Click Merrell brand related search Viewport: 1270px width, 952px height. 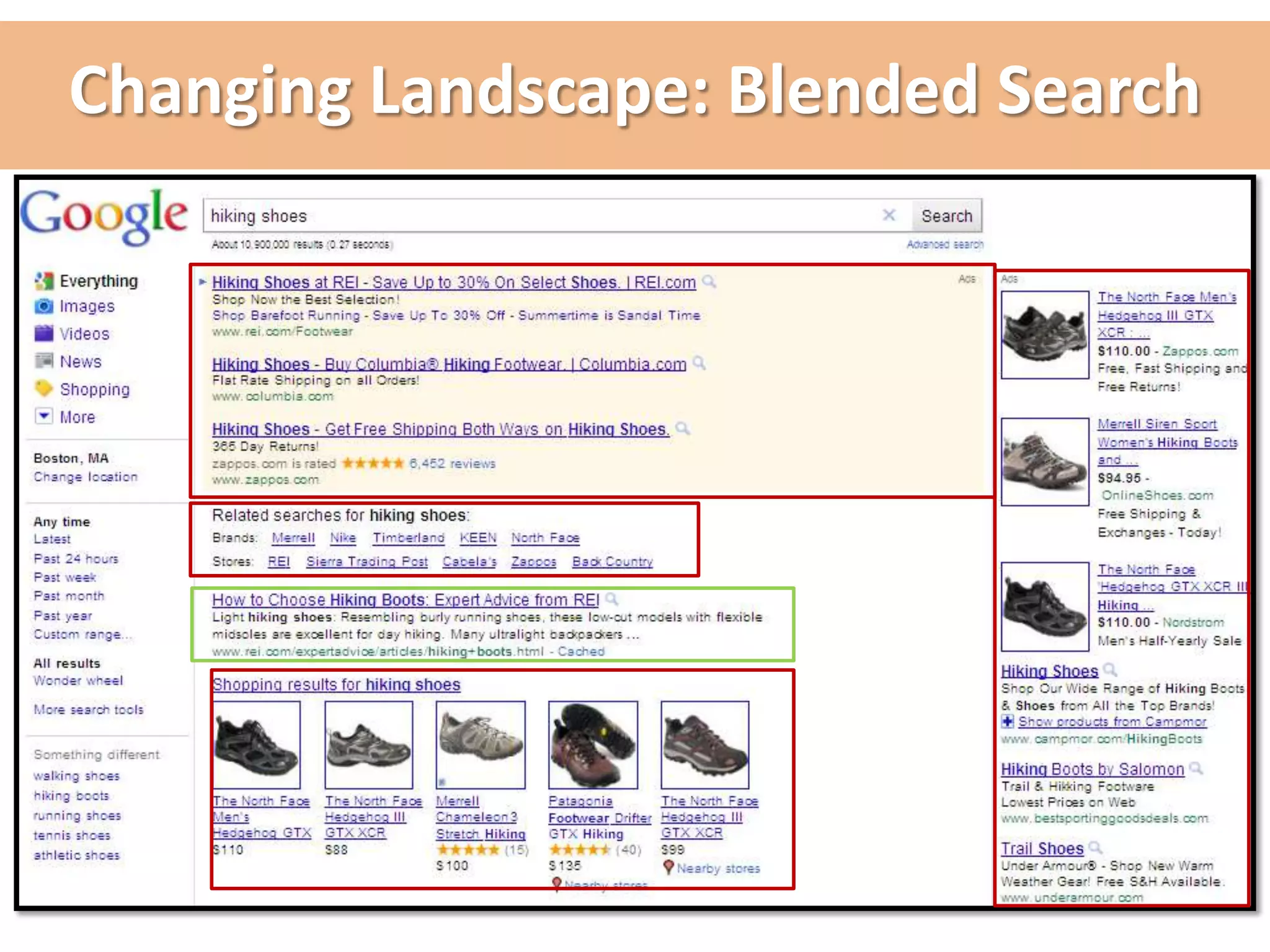click(x=293, y=538)
